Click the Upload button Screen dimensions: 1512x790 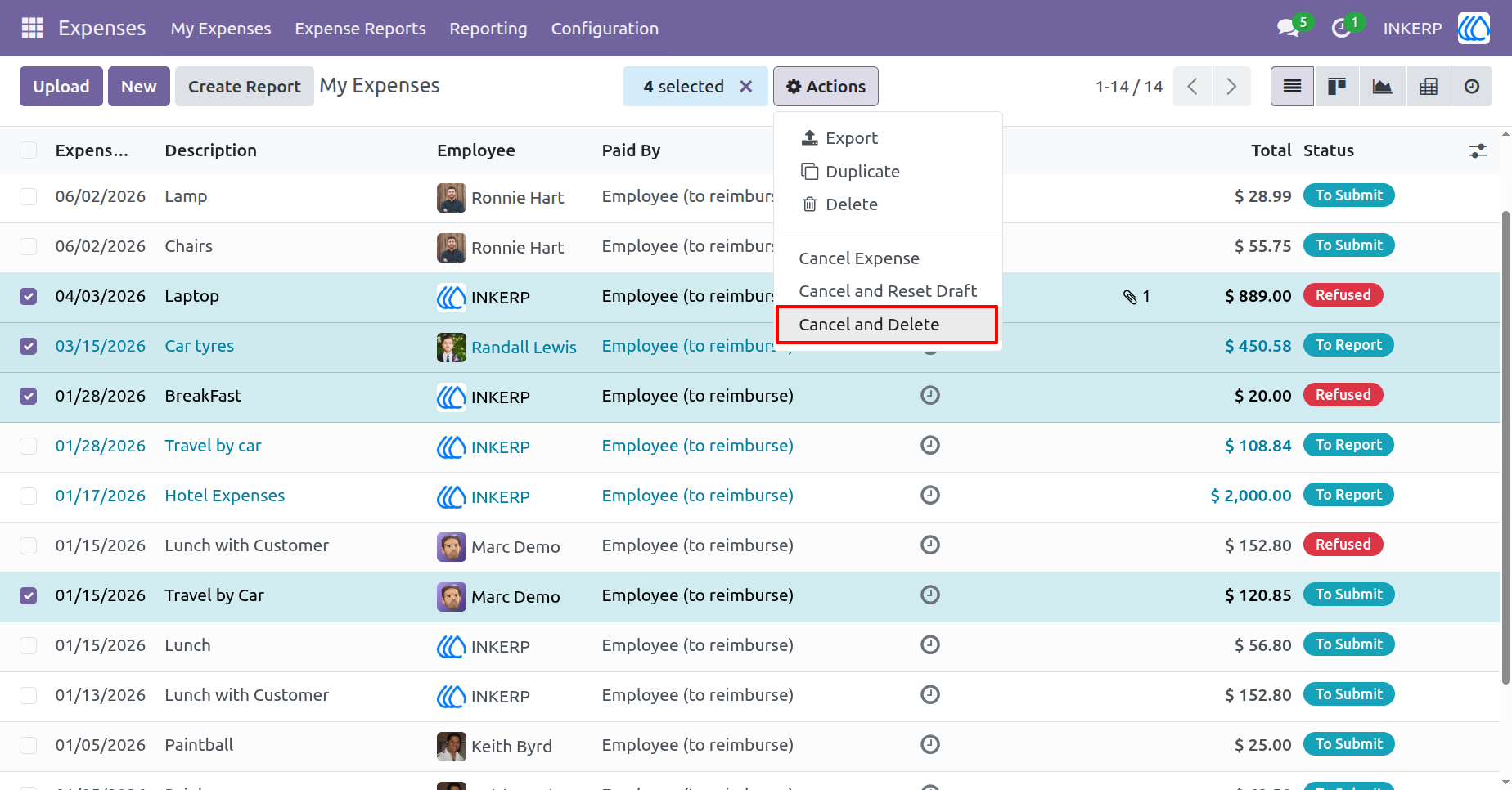(x=61, y=86)
